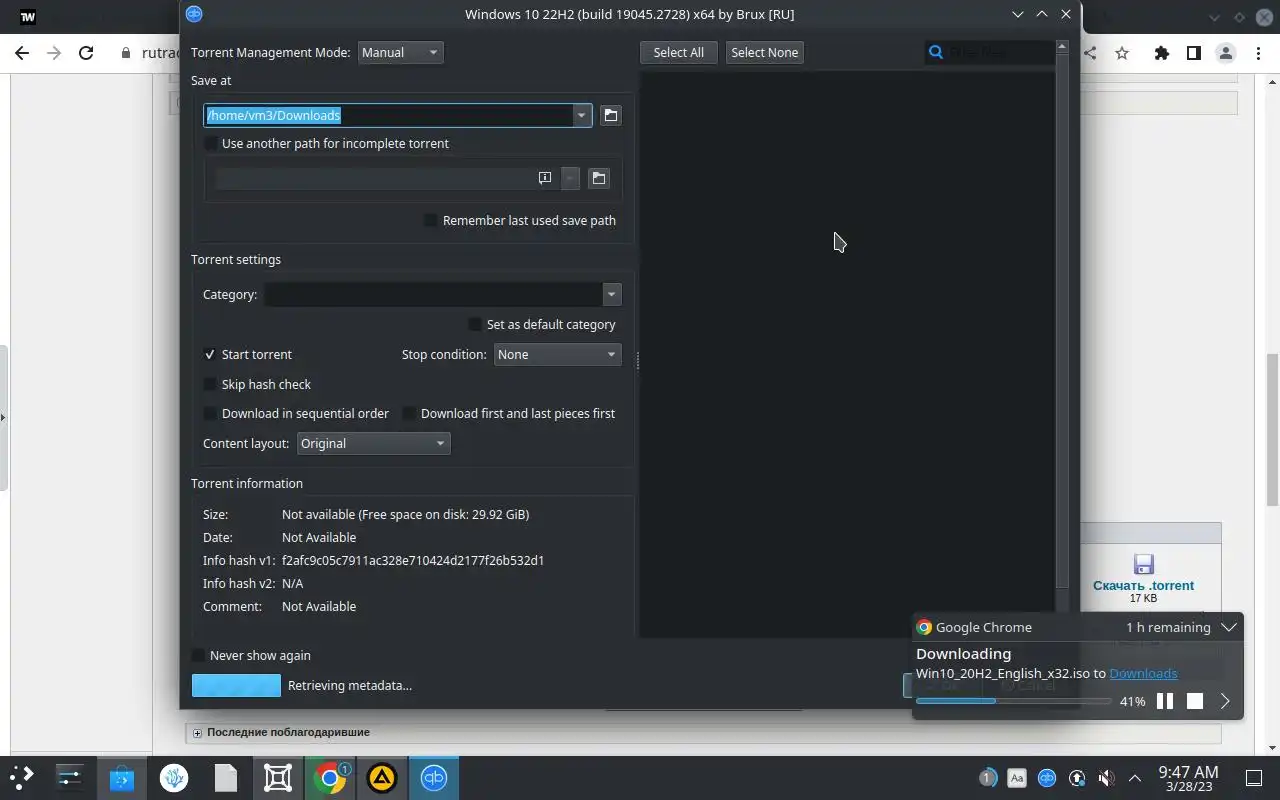Click Select None button
The height and width of the screenshot is (800, 1280).
click(765, 53)
